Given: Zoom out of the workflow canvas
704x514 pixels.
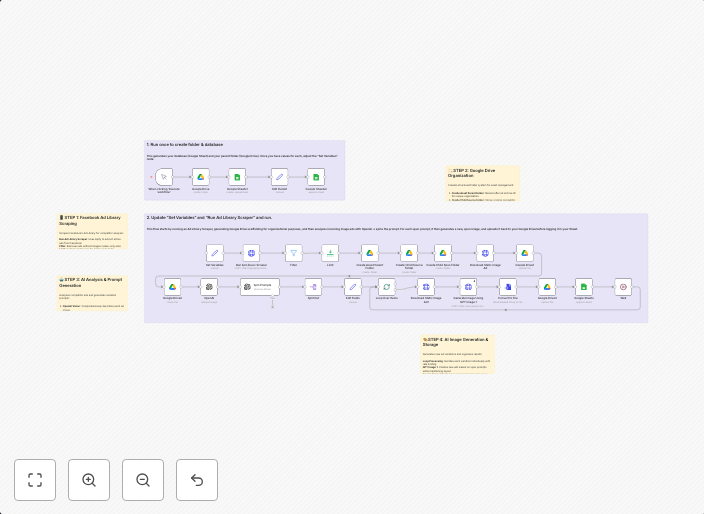Looking at the screenshot, I should (143, 480).
